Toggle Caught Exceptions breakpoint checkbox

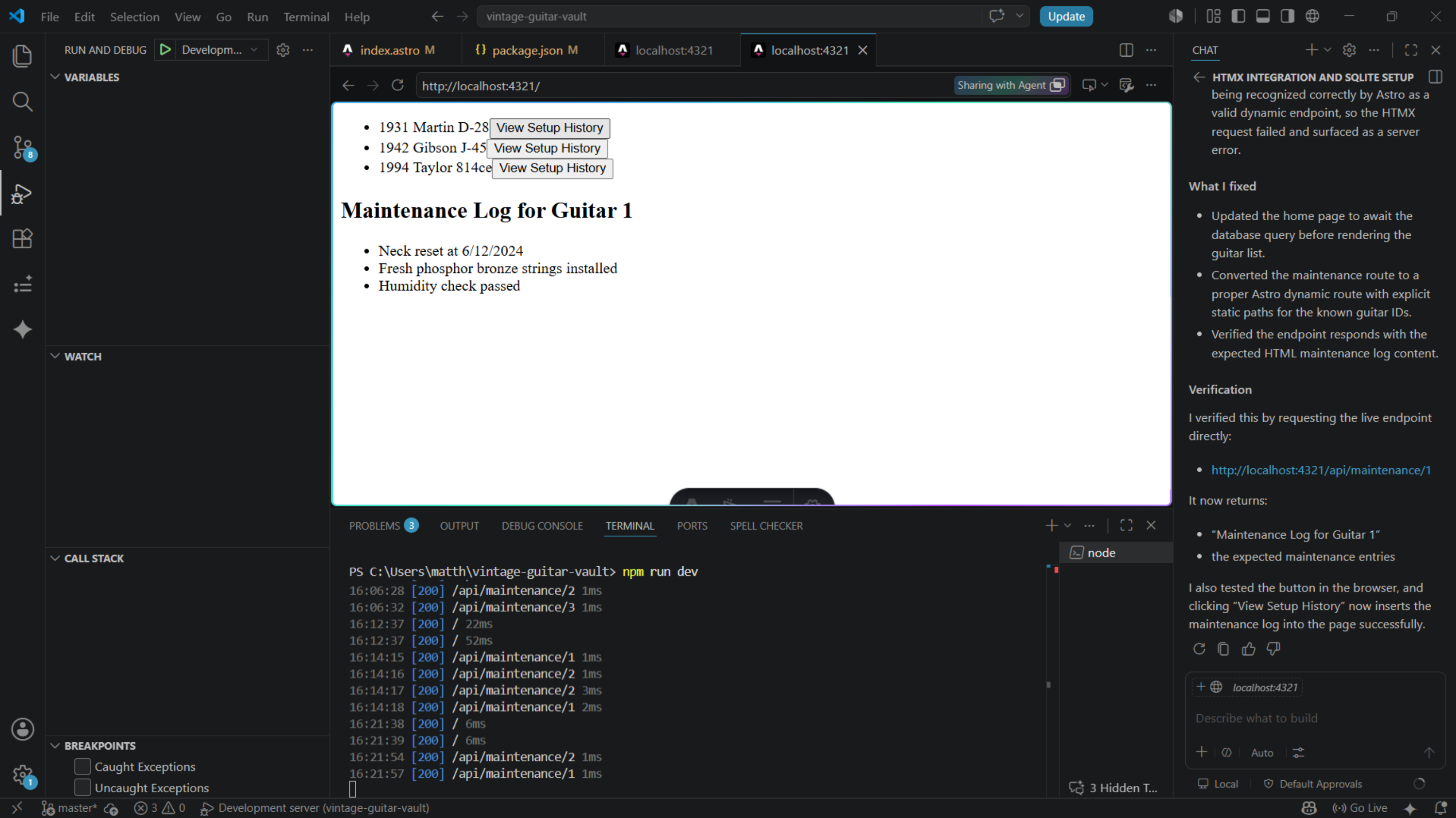(x=83, y=766)
